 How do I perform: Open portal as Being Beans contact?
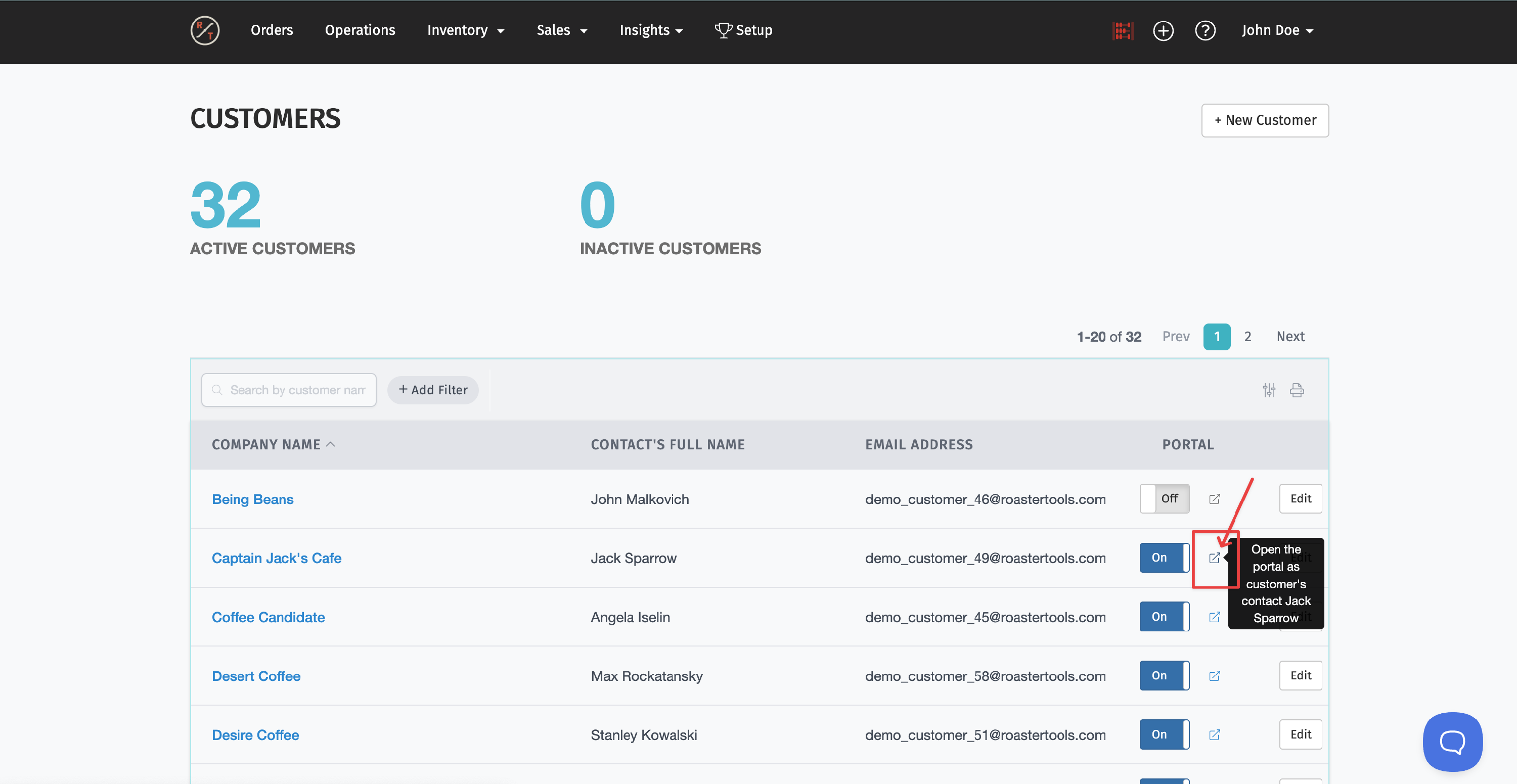(1214, 499)
